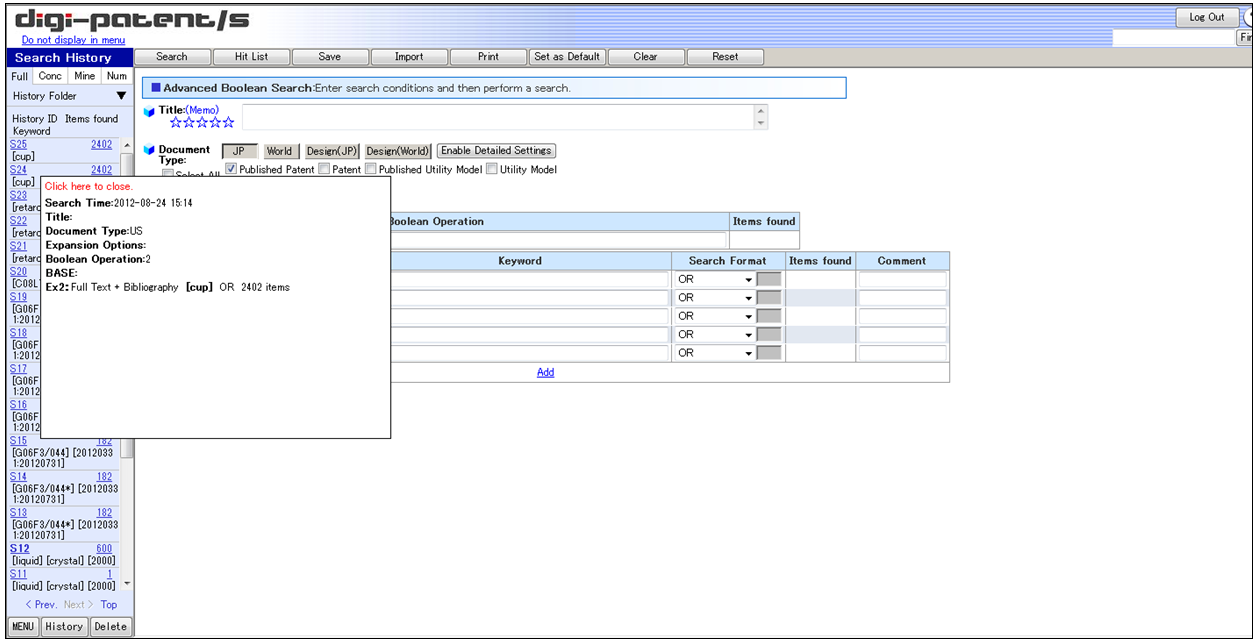Click the Log Out button
The width and height of the screenshot is (1255, 640).
point(1206,17)
